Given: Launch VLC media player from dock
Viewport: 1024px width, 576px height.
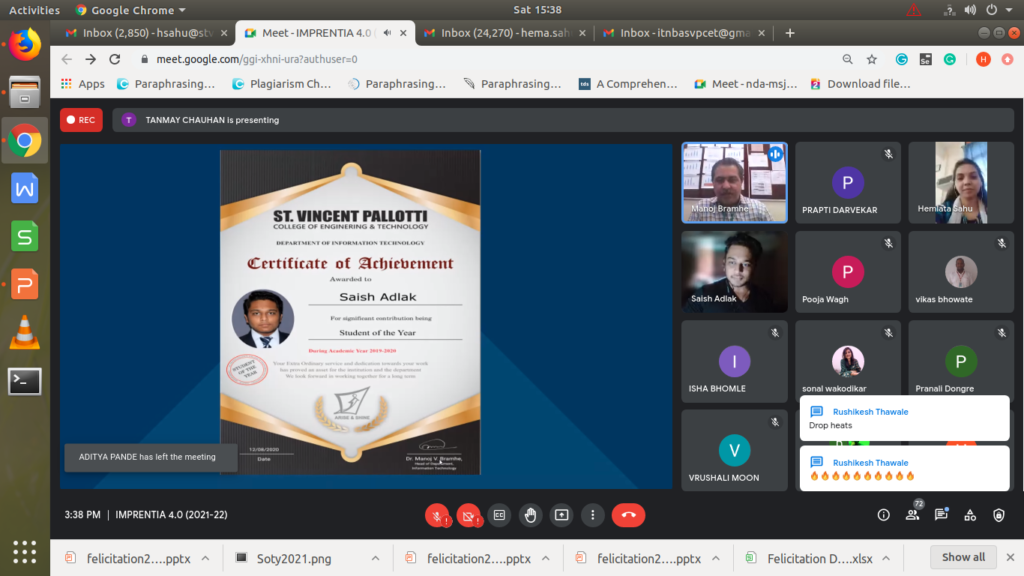Looking at the screenshot, I should coord(25,332).
